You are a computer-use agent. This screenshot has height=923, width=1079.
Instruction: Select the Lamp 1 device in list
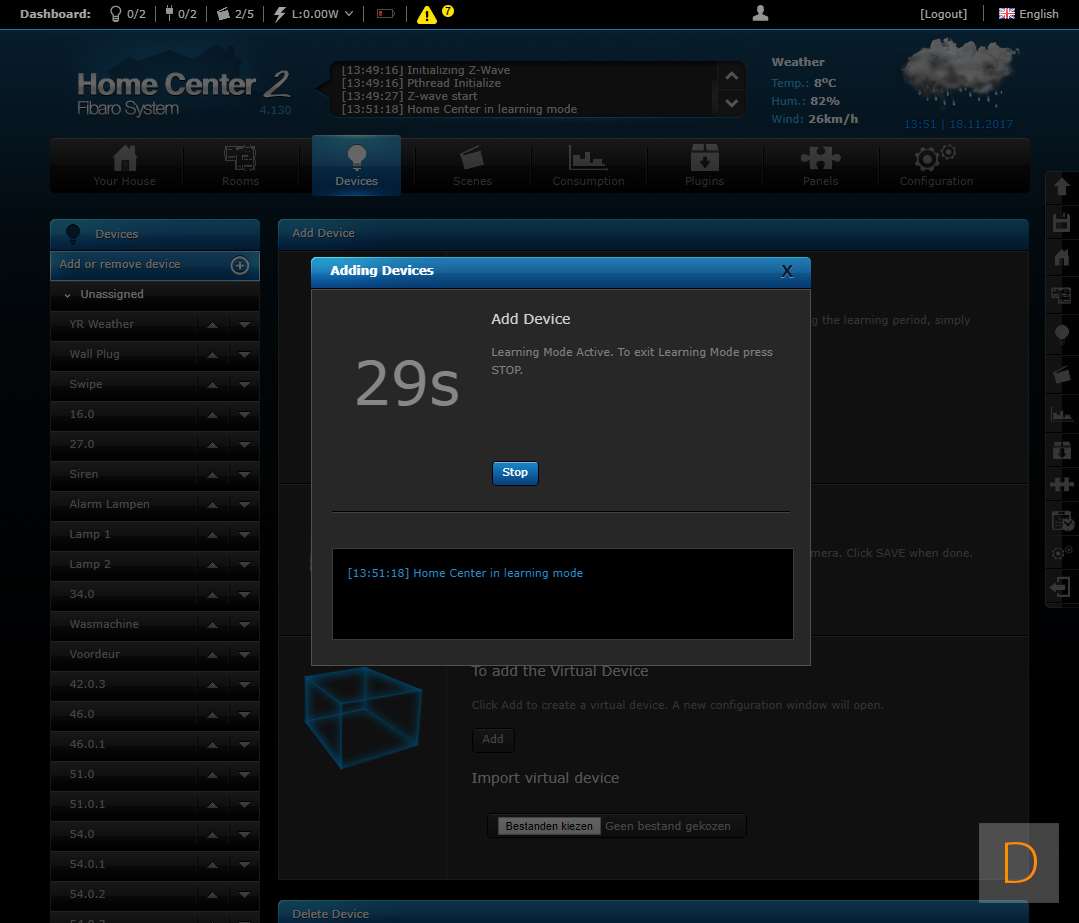point(90,534)
